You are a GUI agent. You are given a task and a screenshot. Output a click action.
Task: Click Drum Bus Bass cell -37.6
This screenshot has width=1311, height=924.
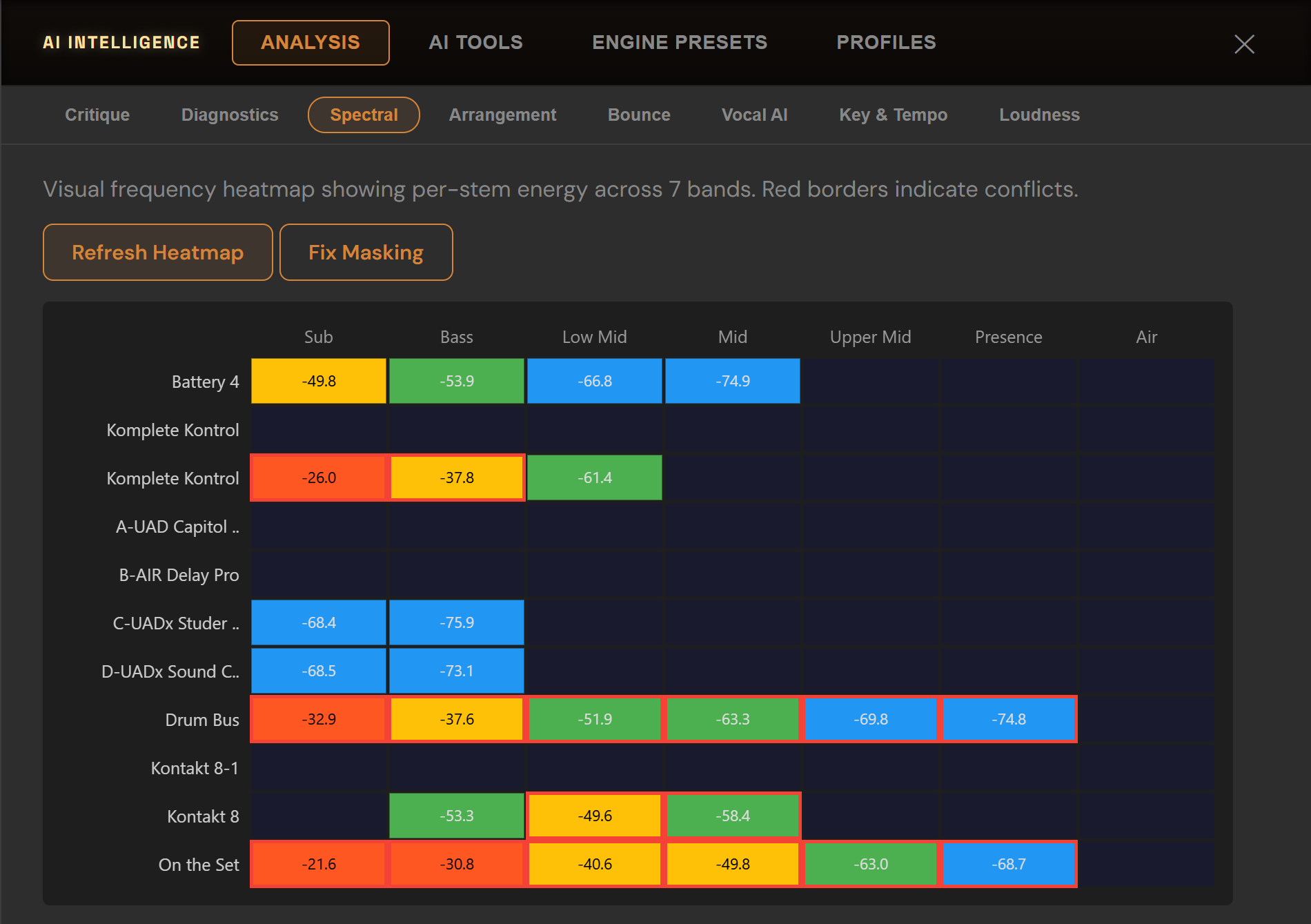point(457,719)
